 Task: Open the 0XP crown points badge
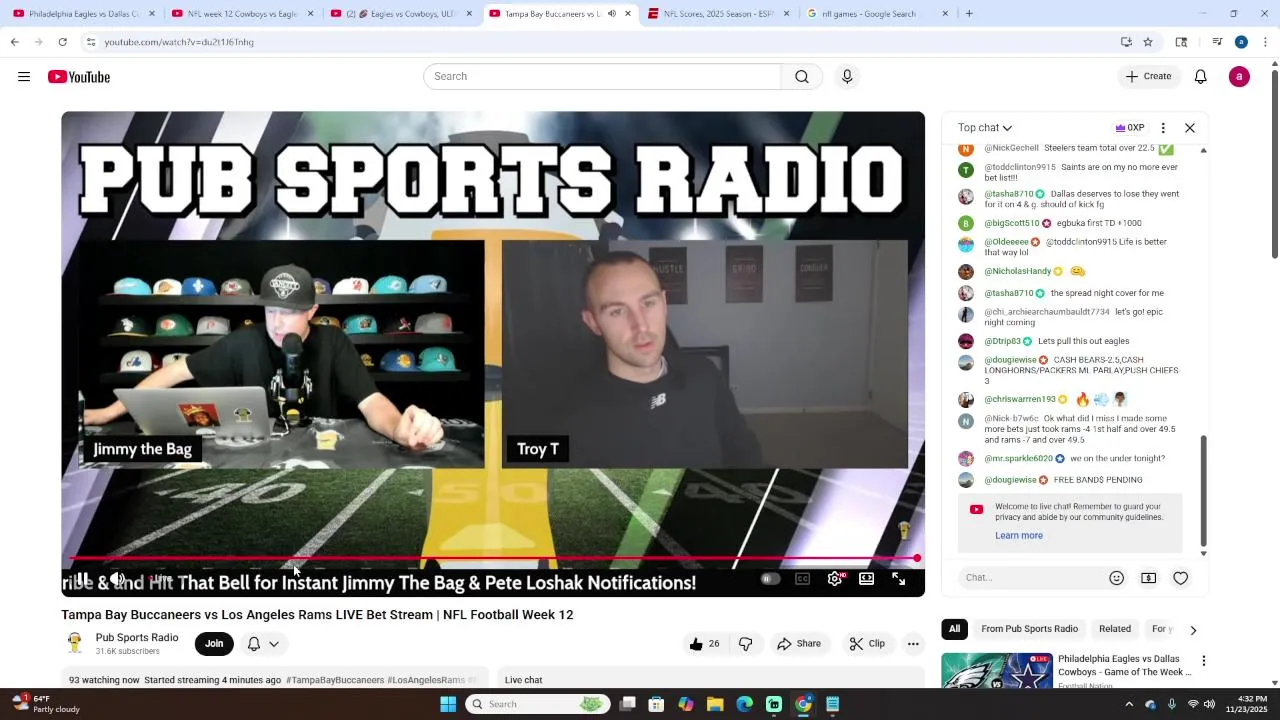pos(1130,128)
